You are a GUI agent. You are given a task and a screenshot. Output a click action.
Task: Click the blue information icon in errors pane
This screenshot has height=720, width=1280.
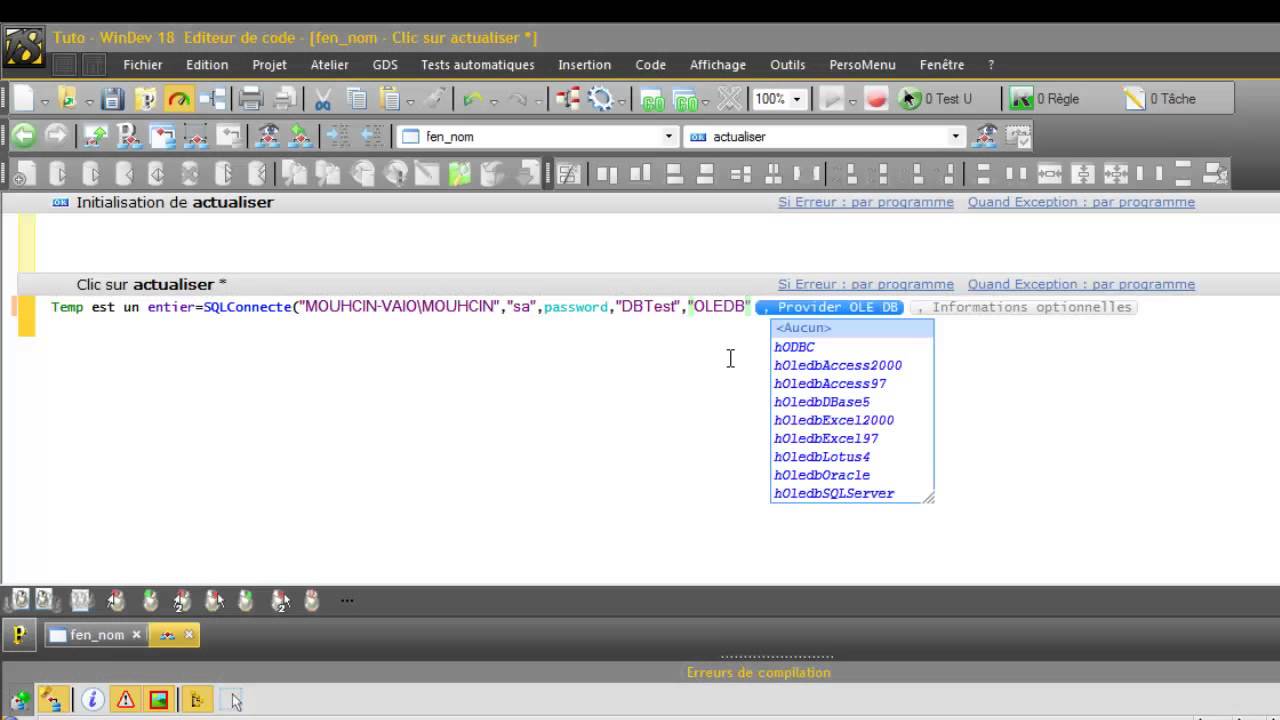[x=92, y=700]
